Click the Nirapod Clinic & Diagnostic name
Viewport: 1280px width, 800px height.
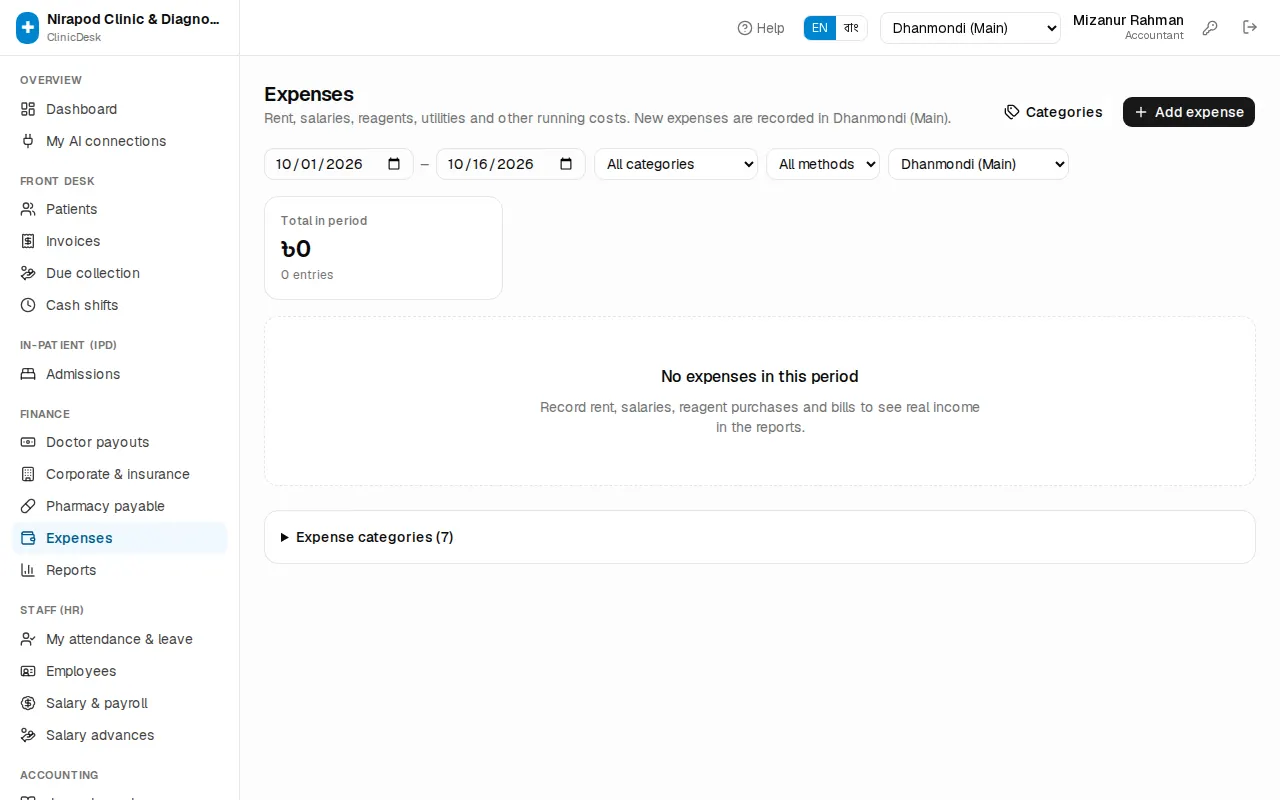[x=133, y=19]
